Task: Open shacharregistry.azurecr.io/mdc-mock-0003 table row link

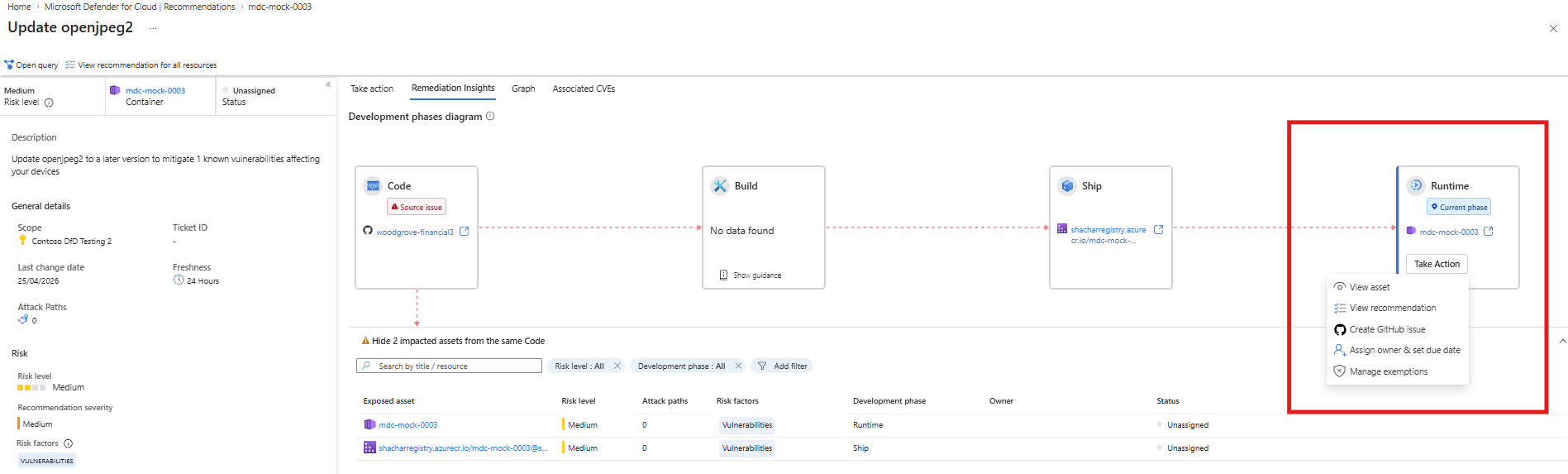Action: (x=463, y=448)
